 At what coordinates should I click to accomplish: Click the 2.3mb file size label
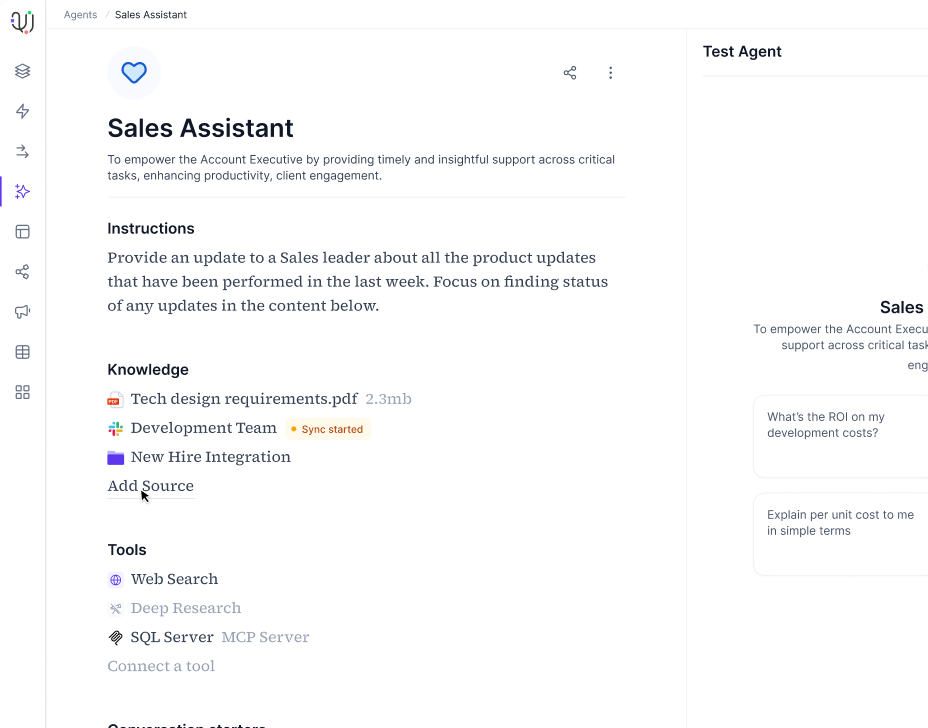click(388, 399)
